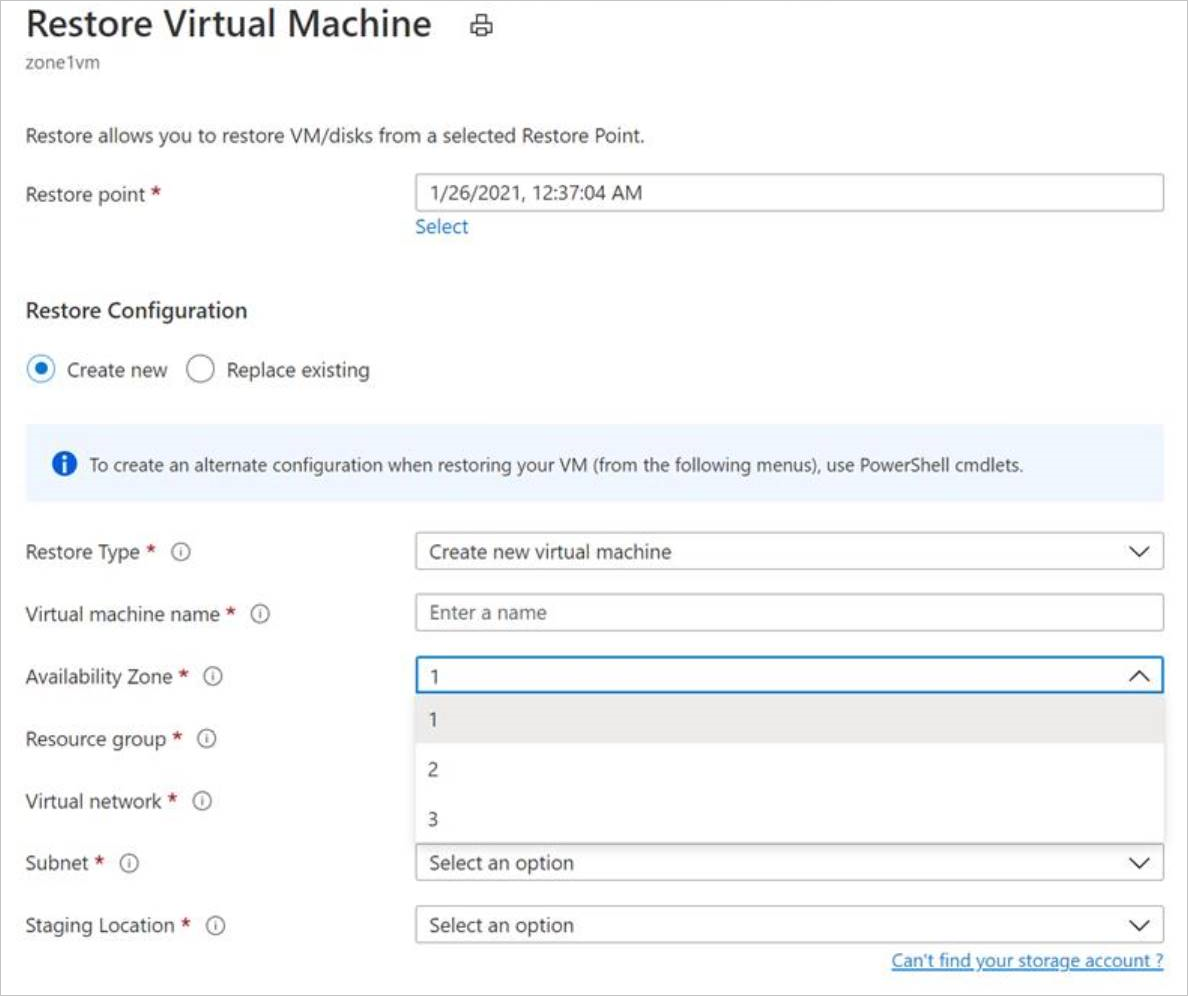Open the Staging Location dropdown
Viewport: 1188px width, 996px height.
tap(788, 926)
